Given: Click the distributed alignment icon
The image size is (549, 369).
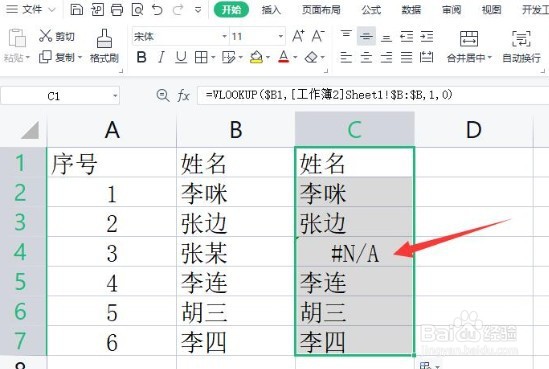Looking at the screenshot, I should [x=426, y=57].
